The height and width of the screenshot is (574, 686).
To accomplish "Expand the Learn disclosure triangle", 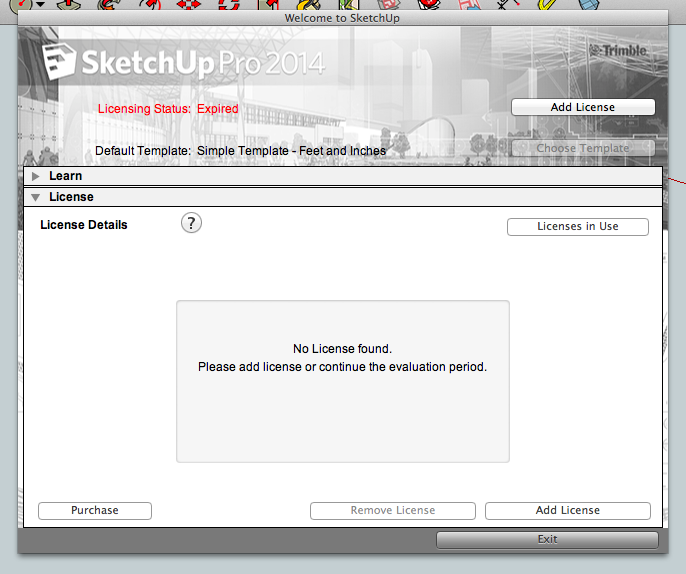I will pos(36,176).
